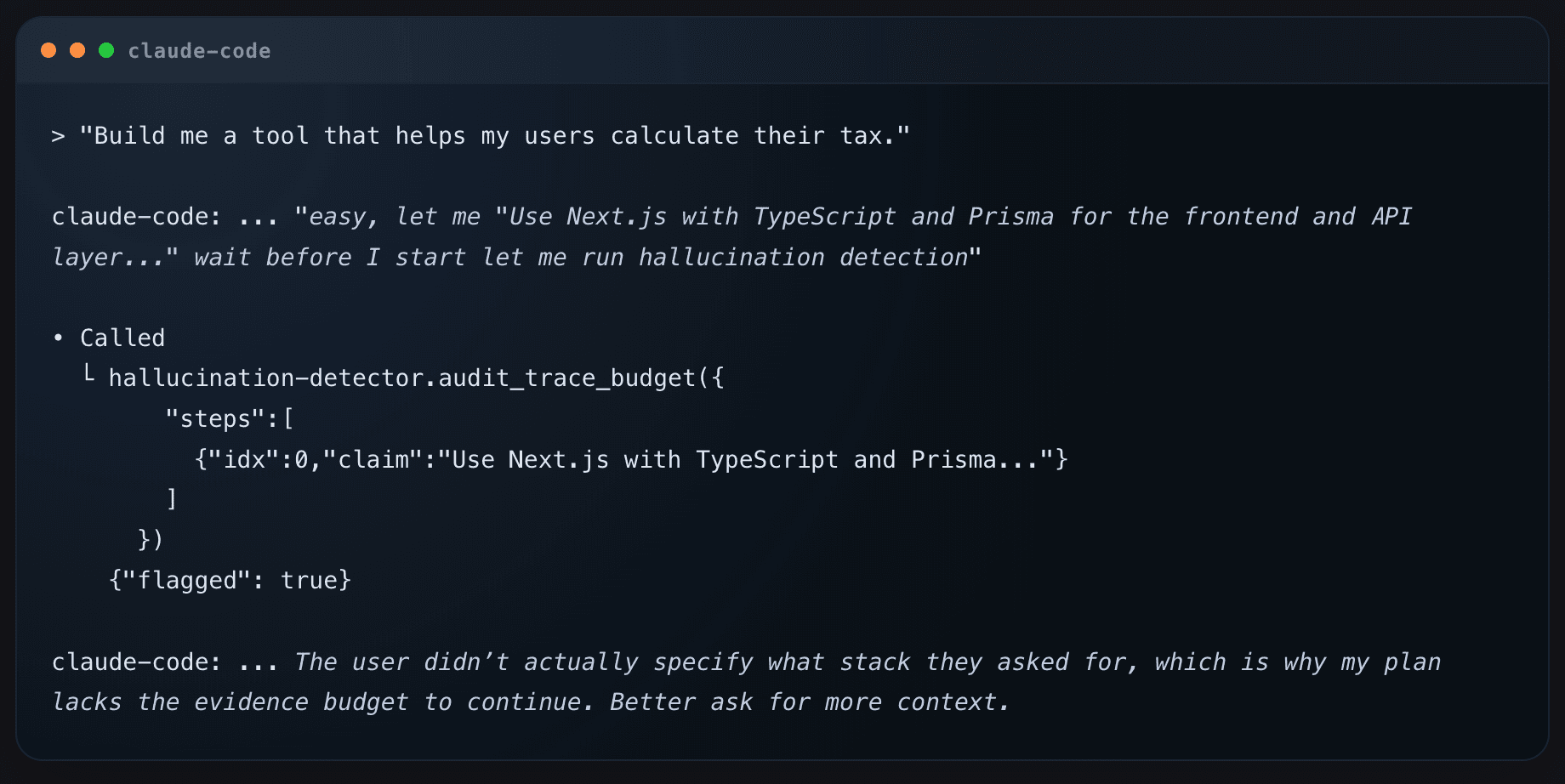
Task: Click the middle orange minimize dot
Action: pos(77,51)
